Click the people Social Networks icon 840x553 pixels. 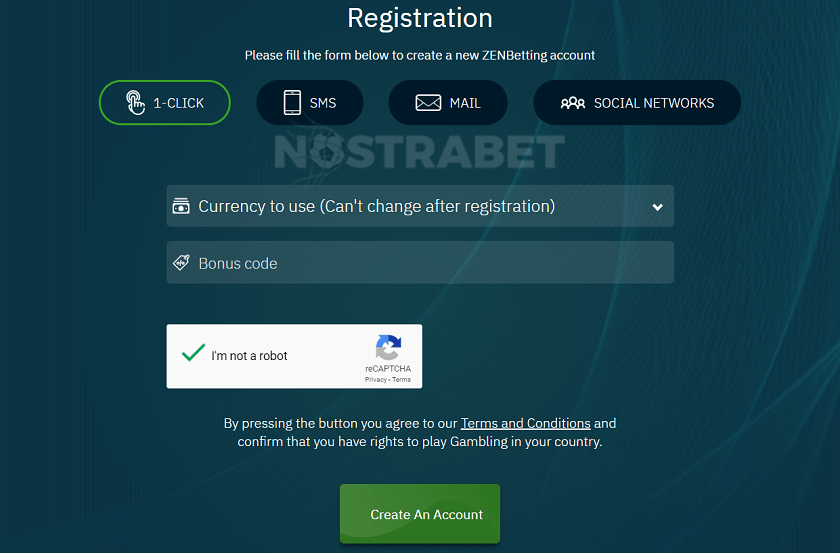573,103
